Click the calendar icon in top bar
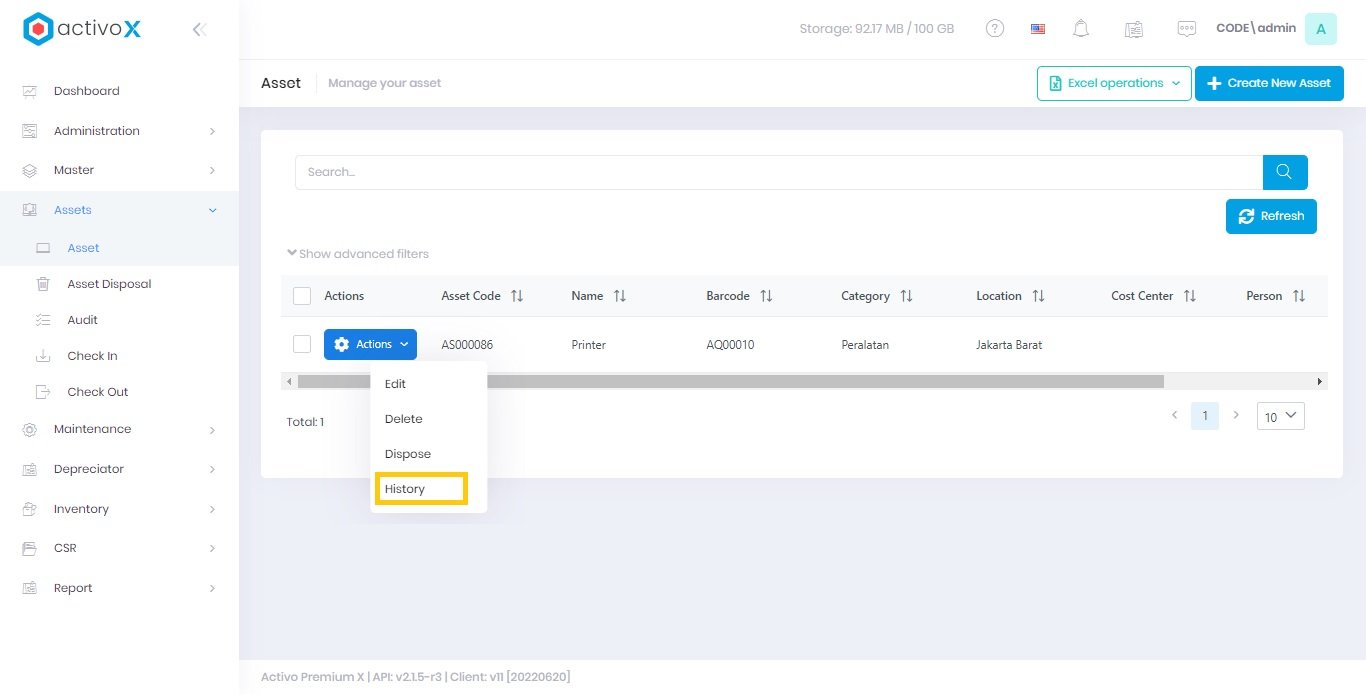The width and height of the screenshot is (1366, 694). (1134, 29)
